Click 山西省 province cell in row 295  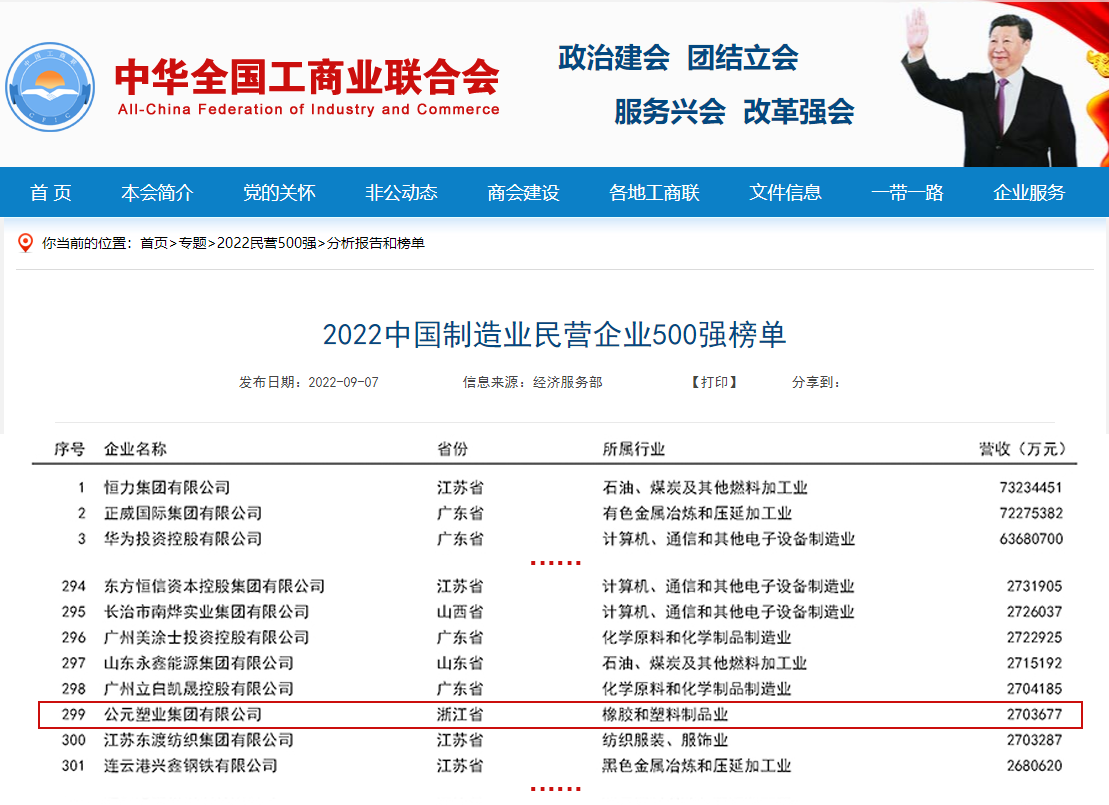(x=460, y=611)
